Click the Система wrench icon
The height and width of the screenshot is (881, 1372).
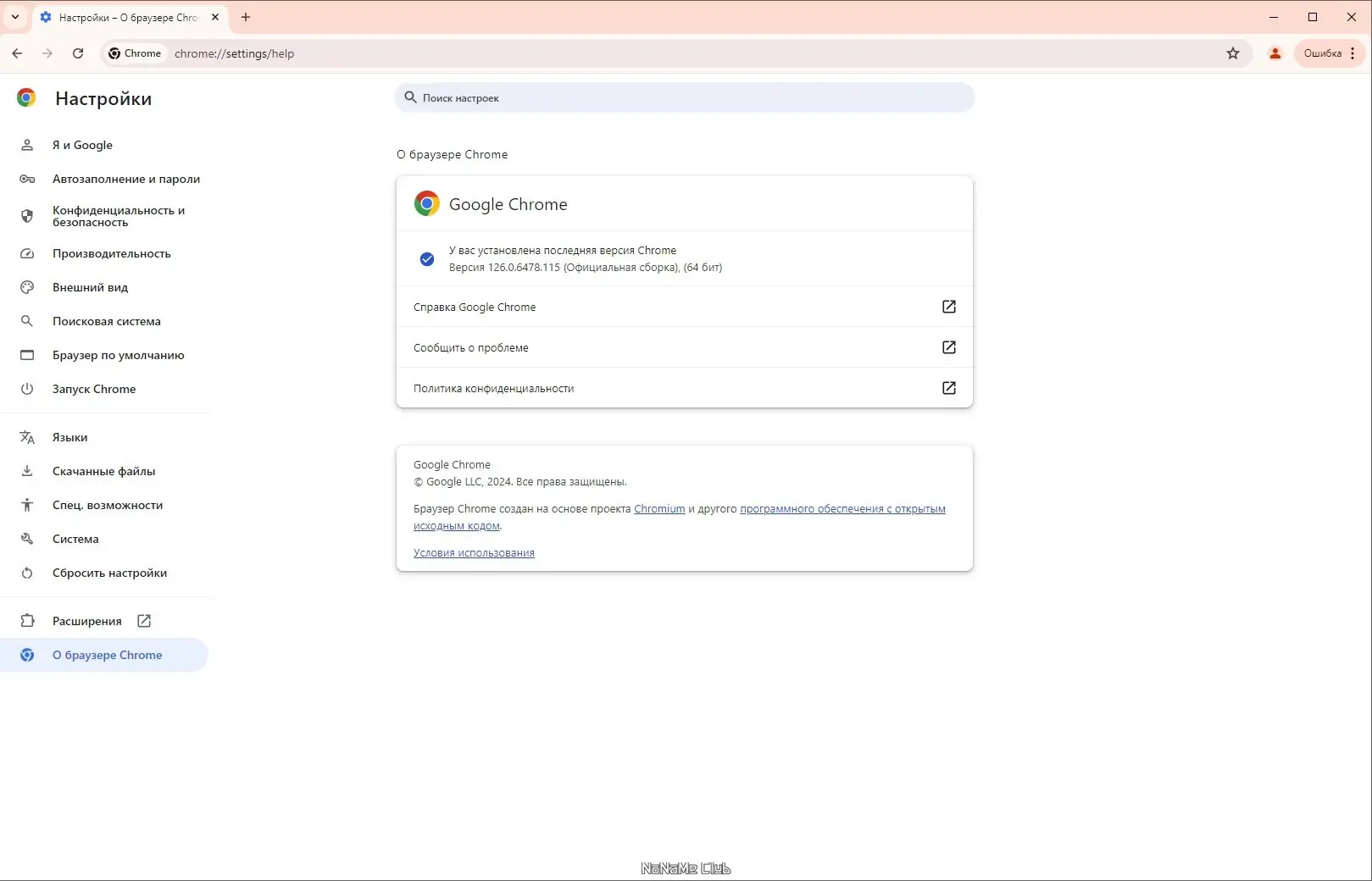point(27,539)
